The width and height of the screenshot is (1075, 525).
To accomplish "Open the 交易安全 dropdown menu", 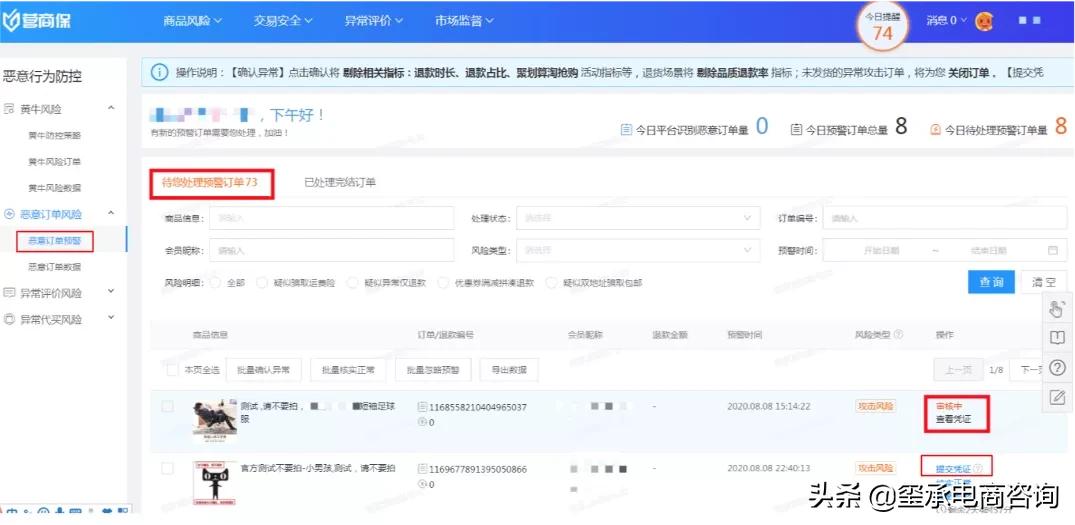I will pos(283,21).
